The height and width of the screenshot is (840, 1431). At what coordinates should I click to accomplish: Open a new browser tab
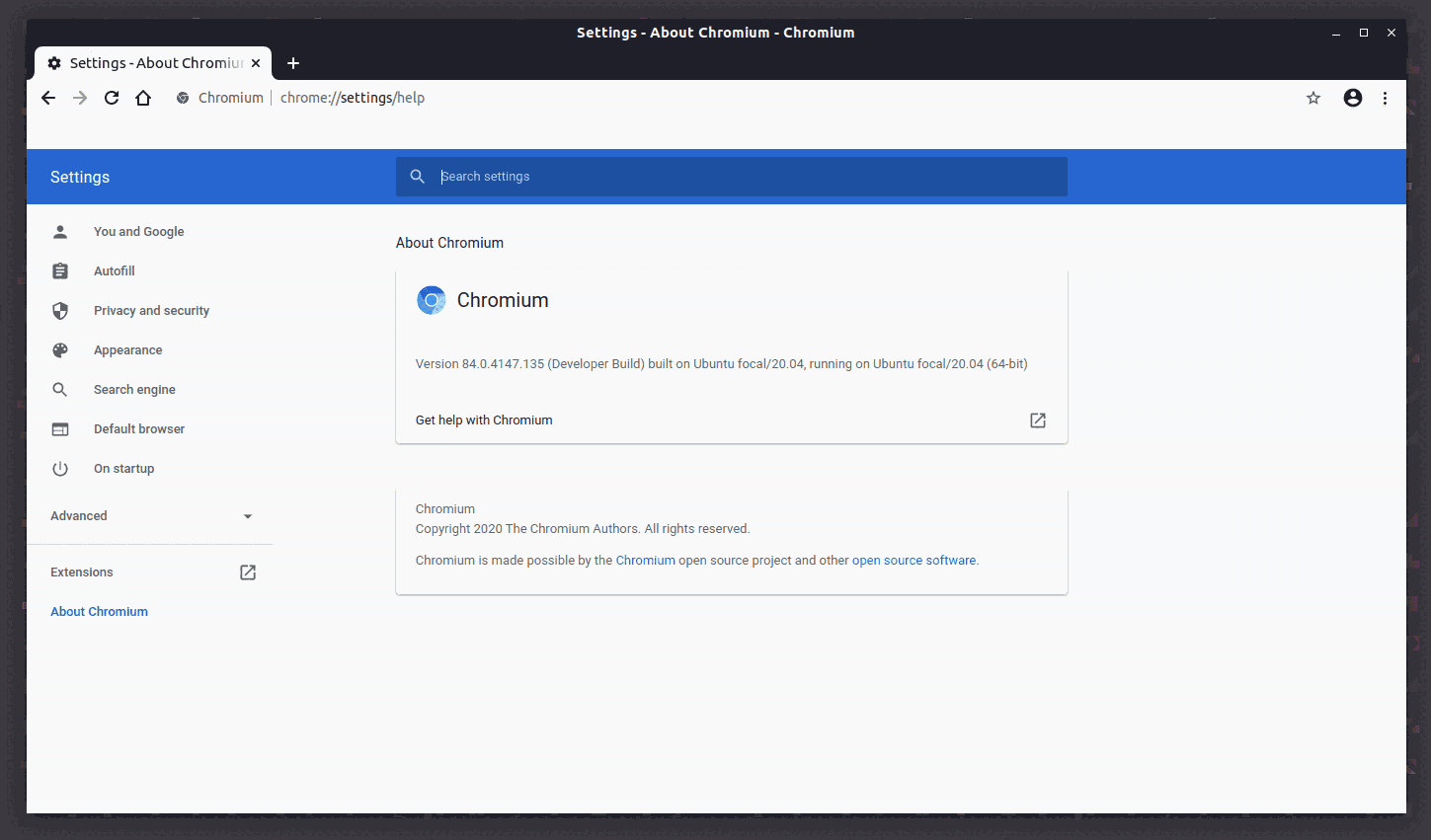[x=293, y=62]
